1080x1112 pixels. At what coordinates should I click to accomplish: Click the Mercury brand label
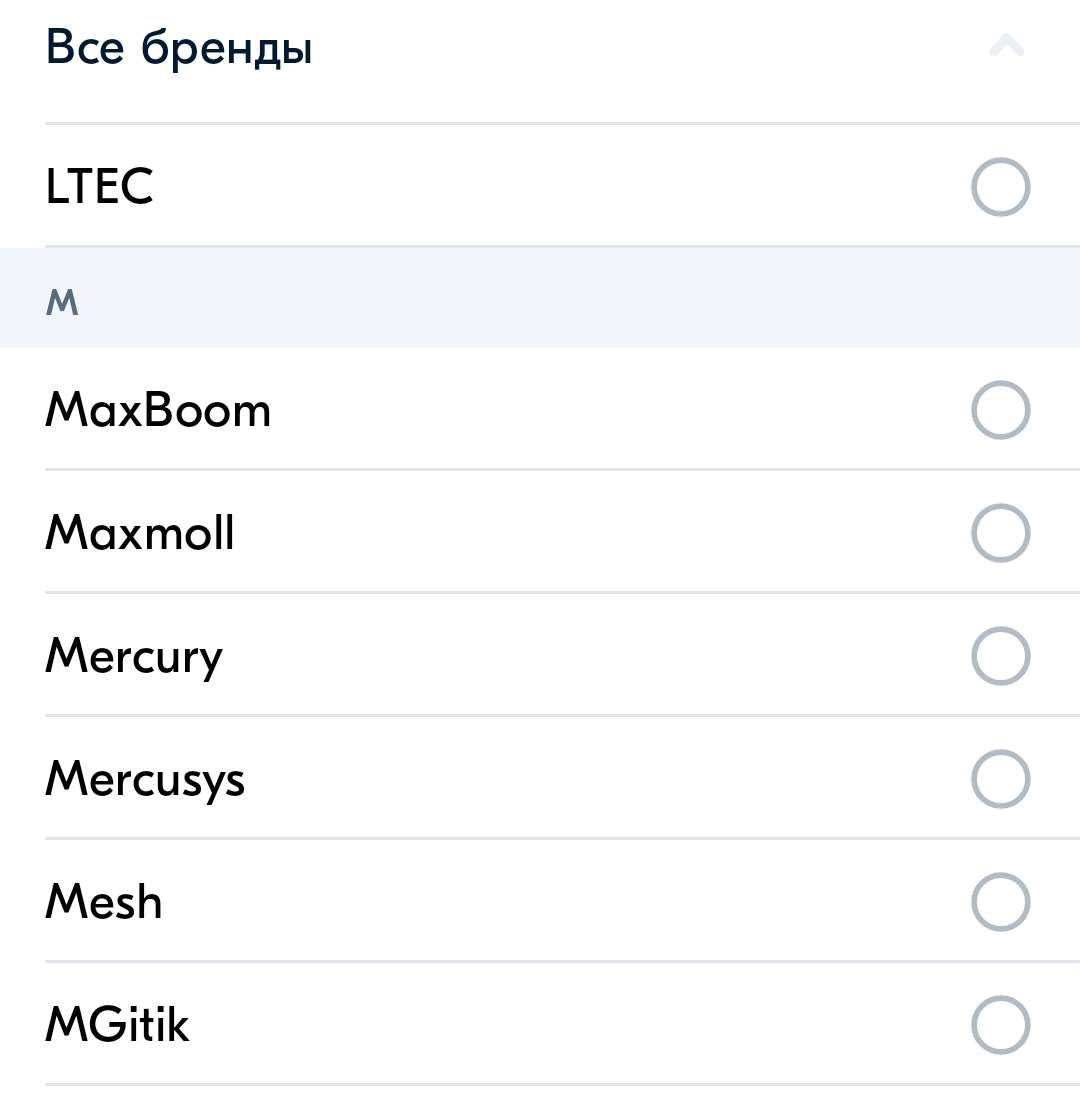134,657
